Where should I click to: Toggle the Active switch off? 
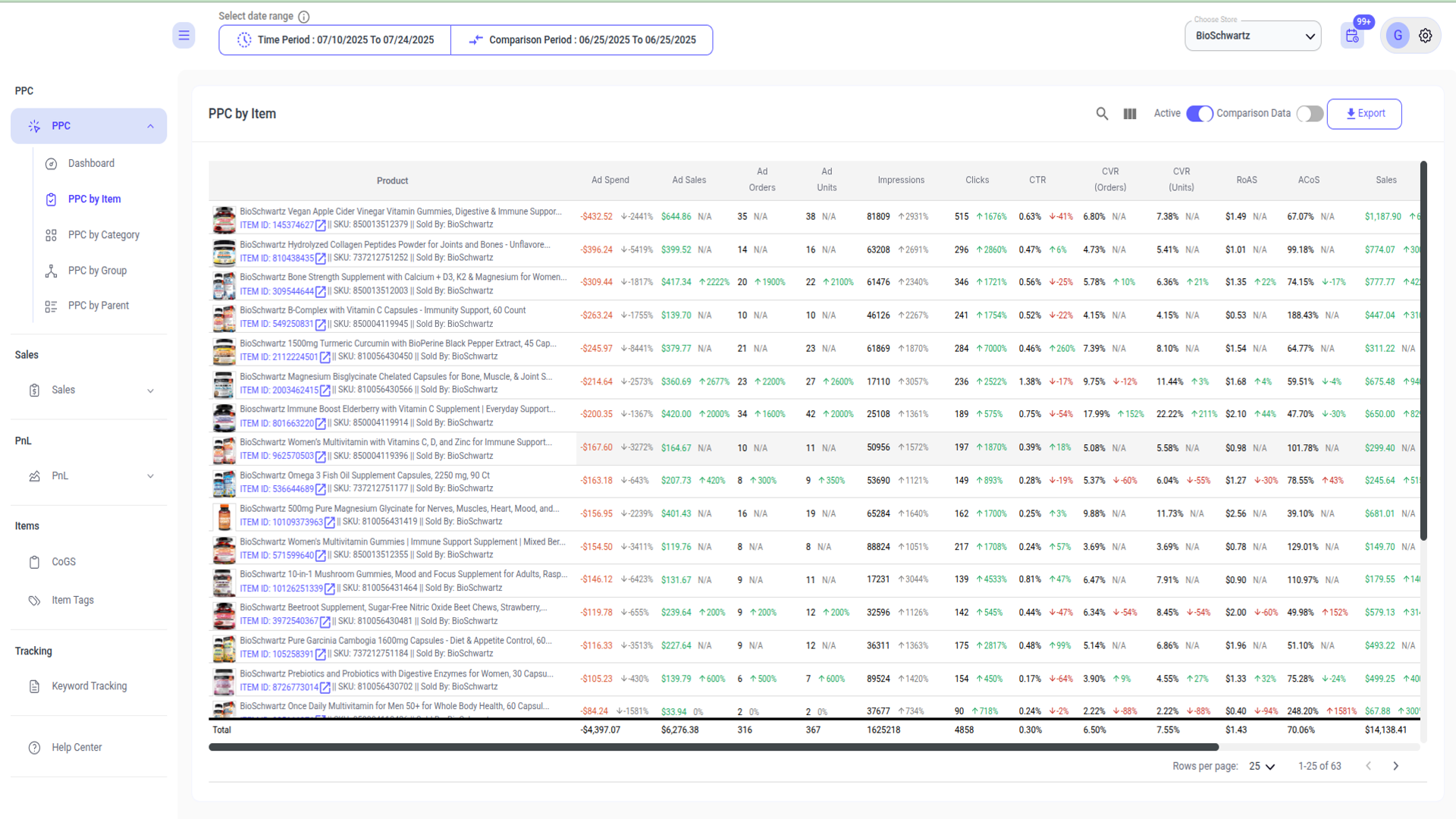pos(1200,114)
